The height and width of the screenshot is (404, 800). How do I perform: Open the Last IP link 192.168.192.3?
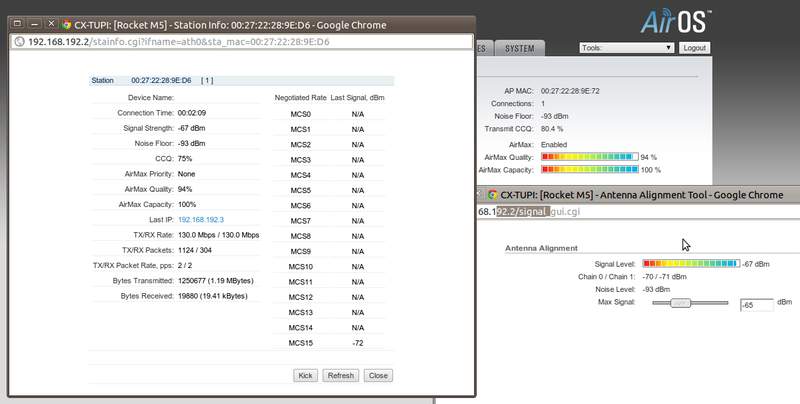[201, 220]
